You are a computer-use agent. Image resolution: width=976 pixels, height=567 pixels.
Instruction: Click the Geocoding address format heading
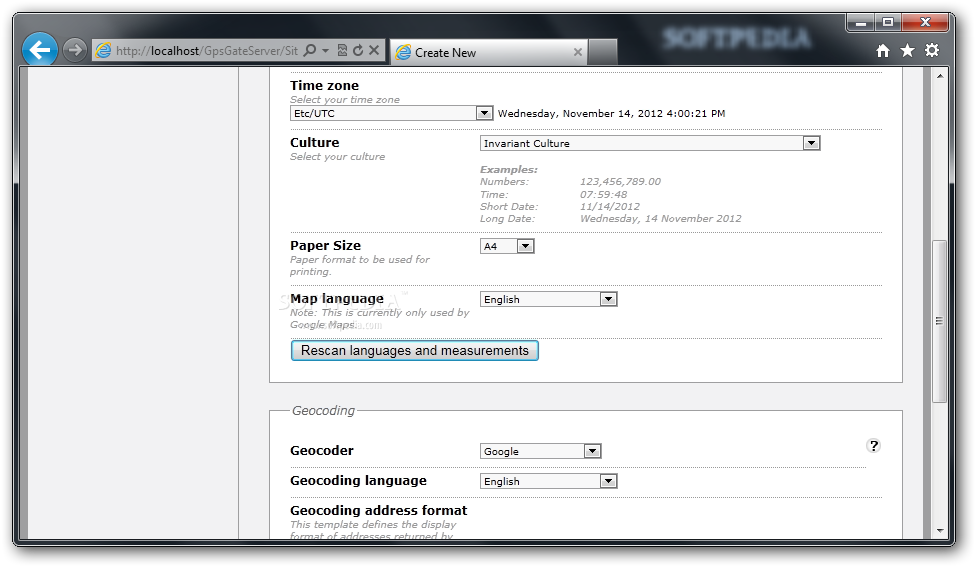[378, 510]
